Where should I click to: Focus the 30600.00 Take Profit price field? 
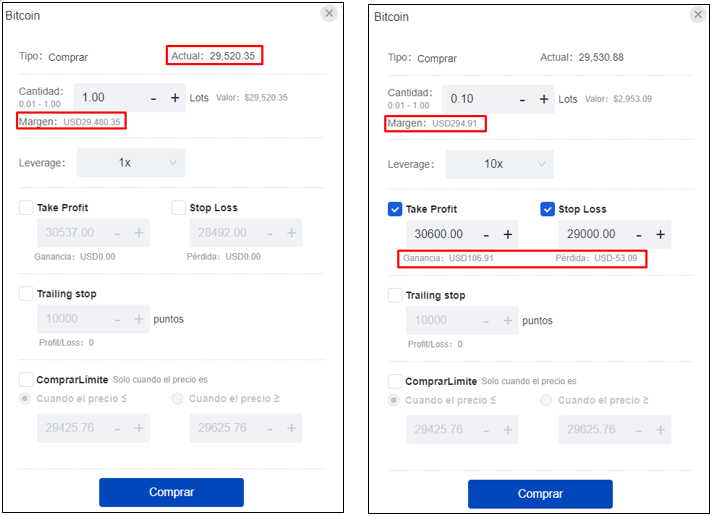[438, 234]
